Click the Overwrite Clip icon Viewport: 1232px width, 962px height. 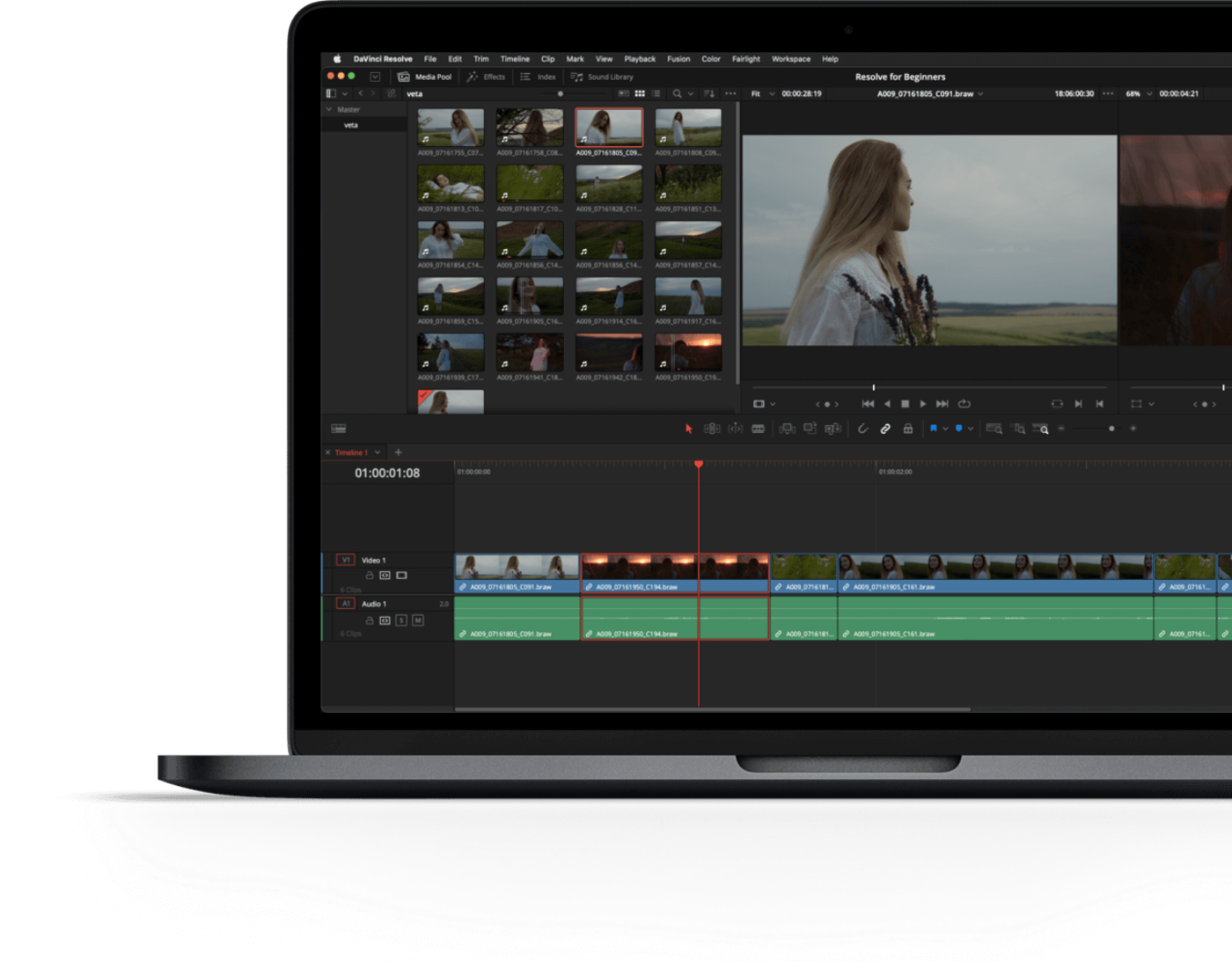click(x=810, y=429)
